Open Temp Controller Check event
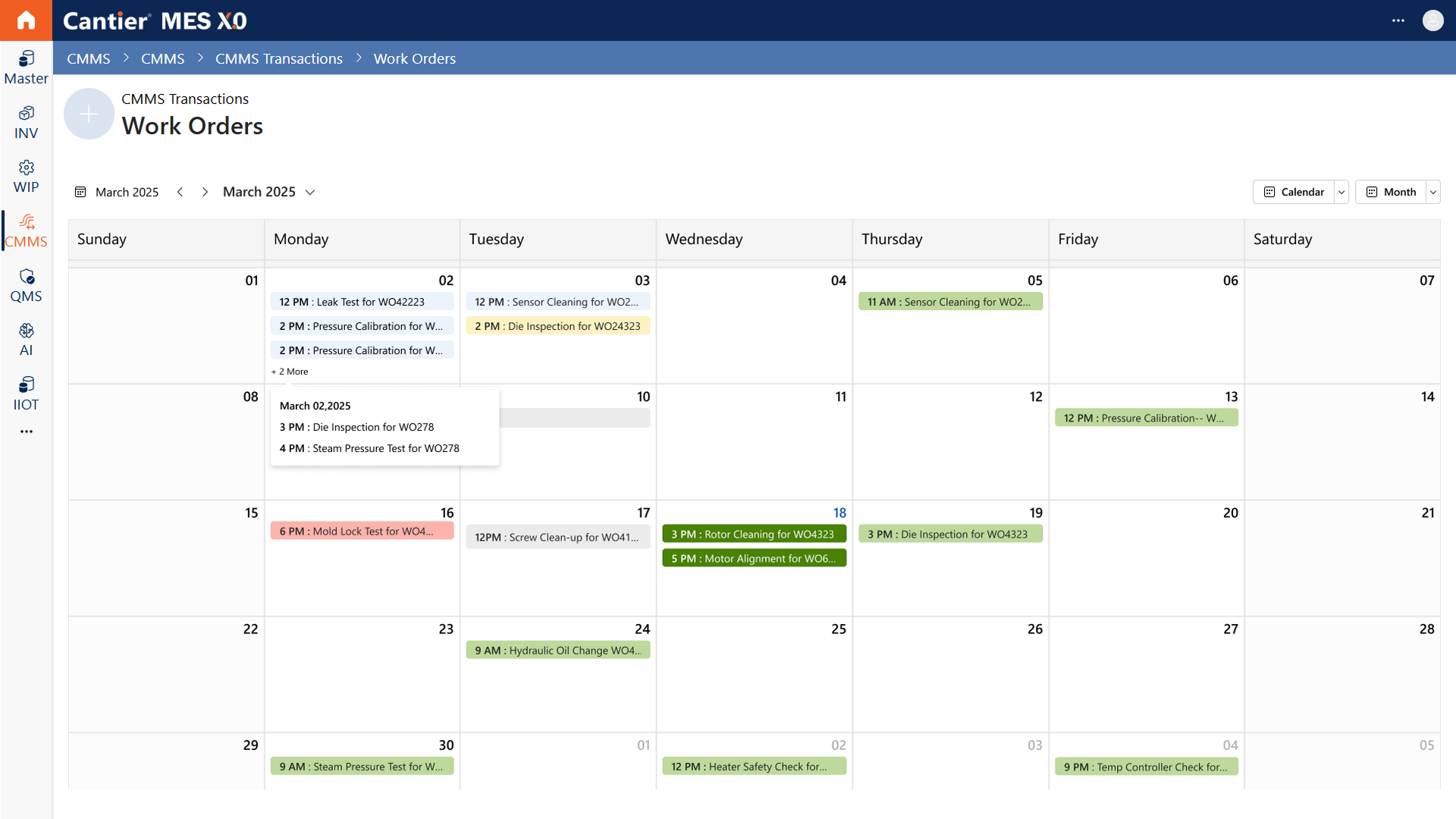The height and width of the screenshot is (819, 1456). tap(1146, 767)
